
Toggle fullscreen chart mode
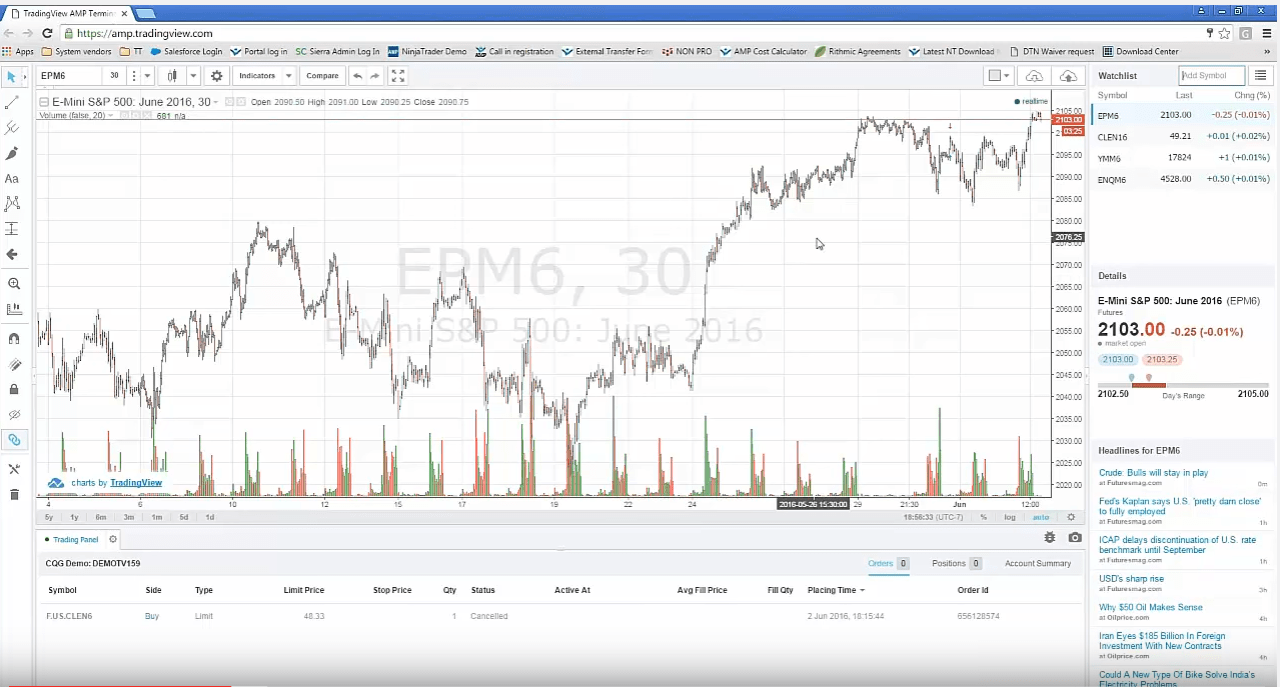[x=398, y=76]
